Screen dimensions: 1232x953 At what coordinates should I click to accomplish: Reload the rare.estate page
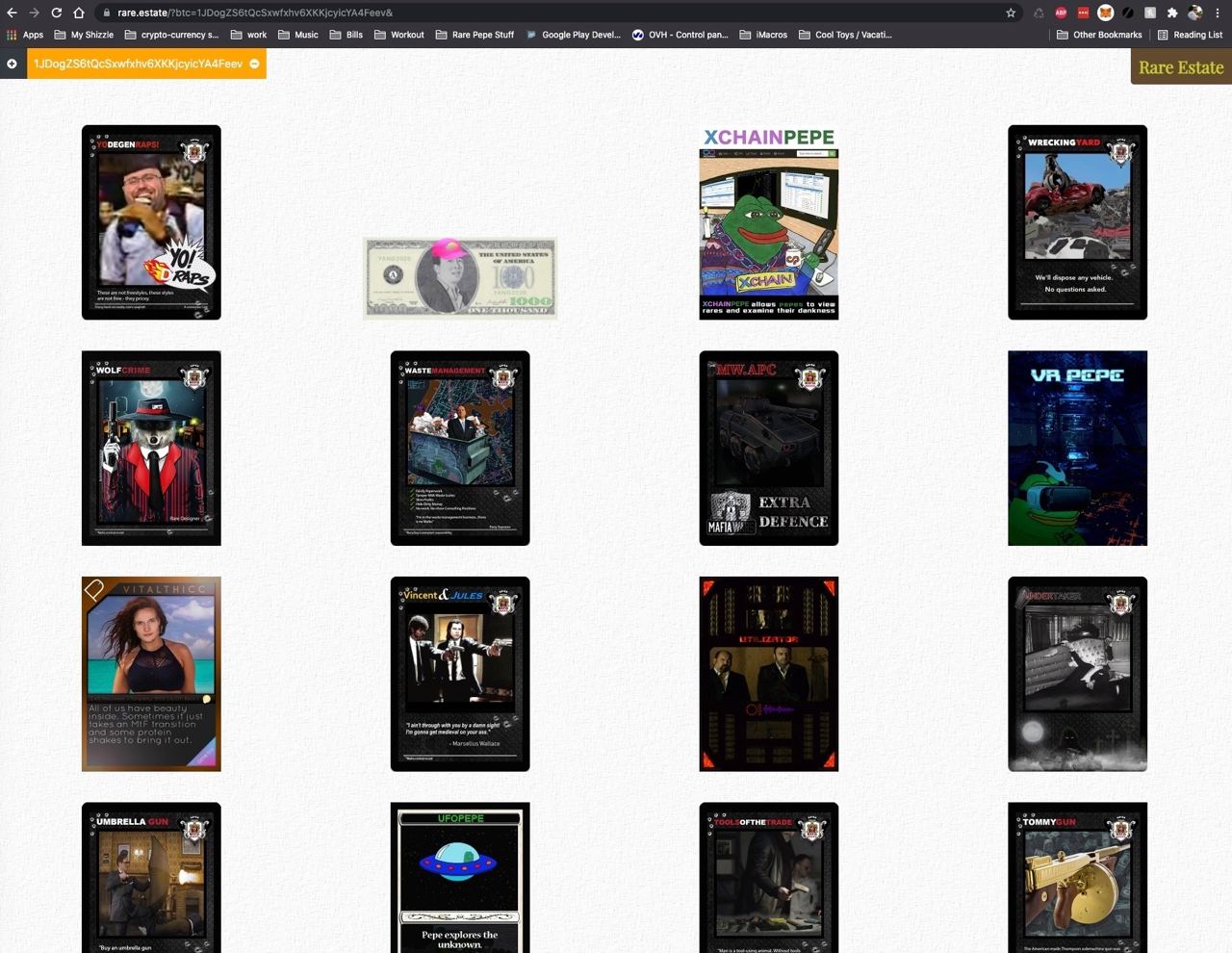point(56,13)
